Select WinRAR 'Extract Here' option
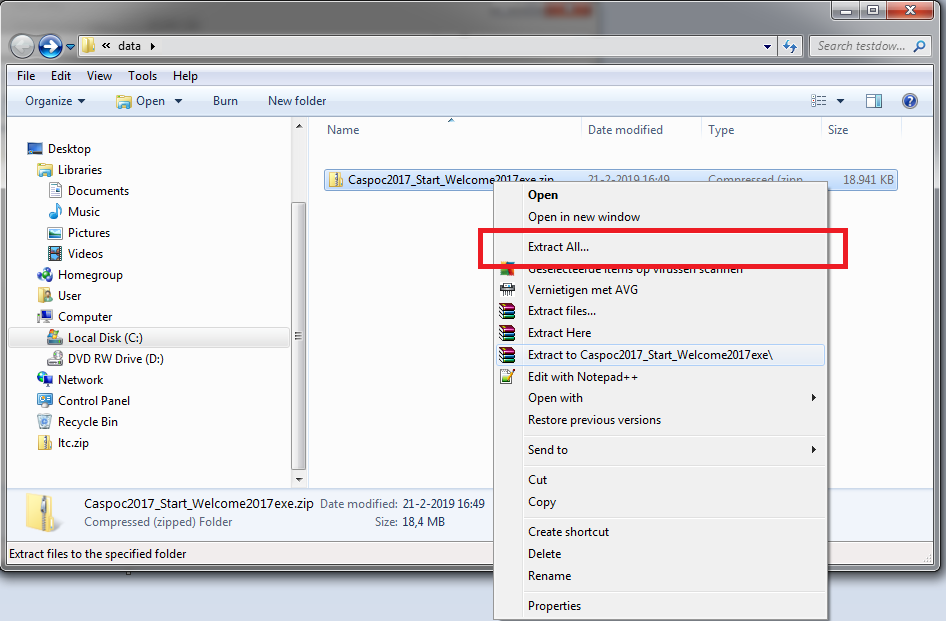The width and height of the screenshot is (946, 621). pyautogui.click(x=559, y=333)
